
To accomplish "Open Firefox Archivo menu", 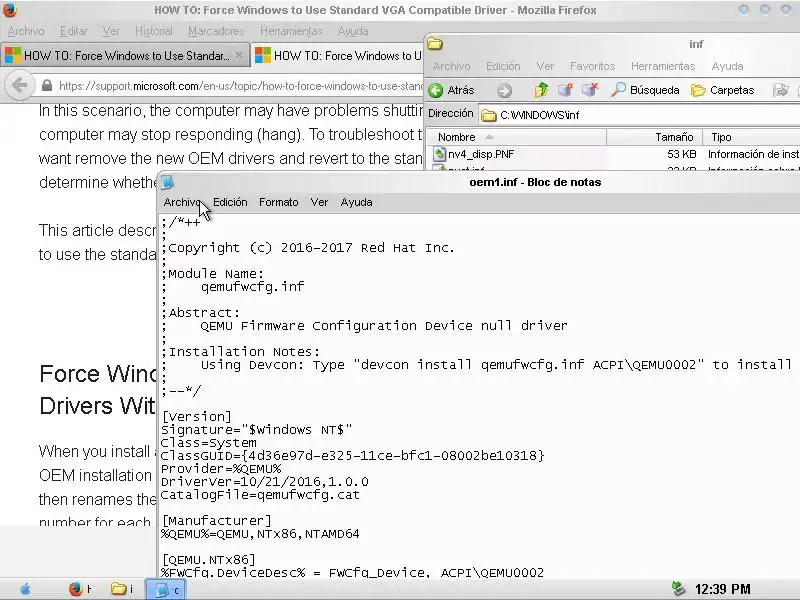I will (26, 31).
